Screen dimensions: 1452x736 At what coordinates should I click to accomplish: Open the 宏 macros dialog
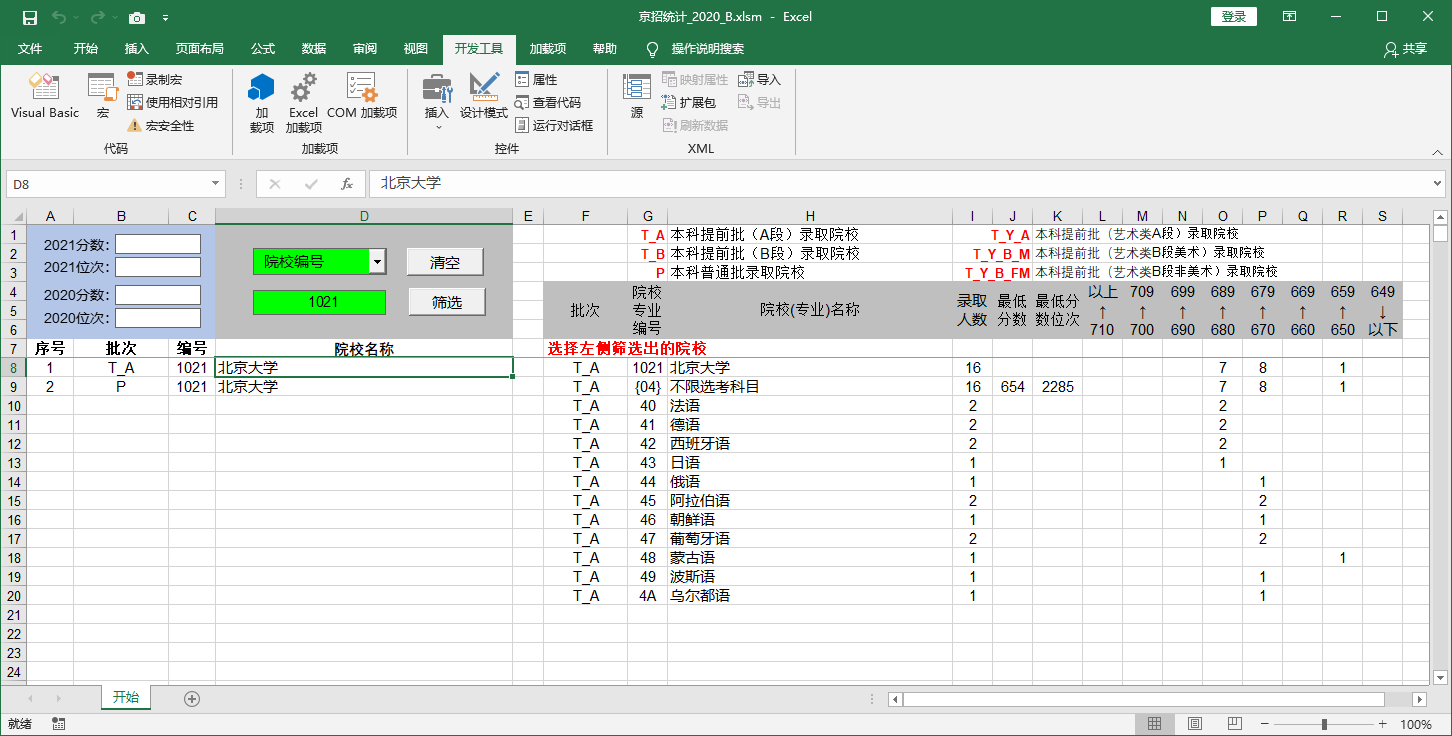click(x=103, y=97)
